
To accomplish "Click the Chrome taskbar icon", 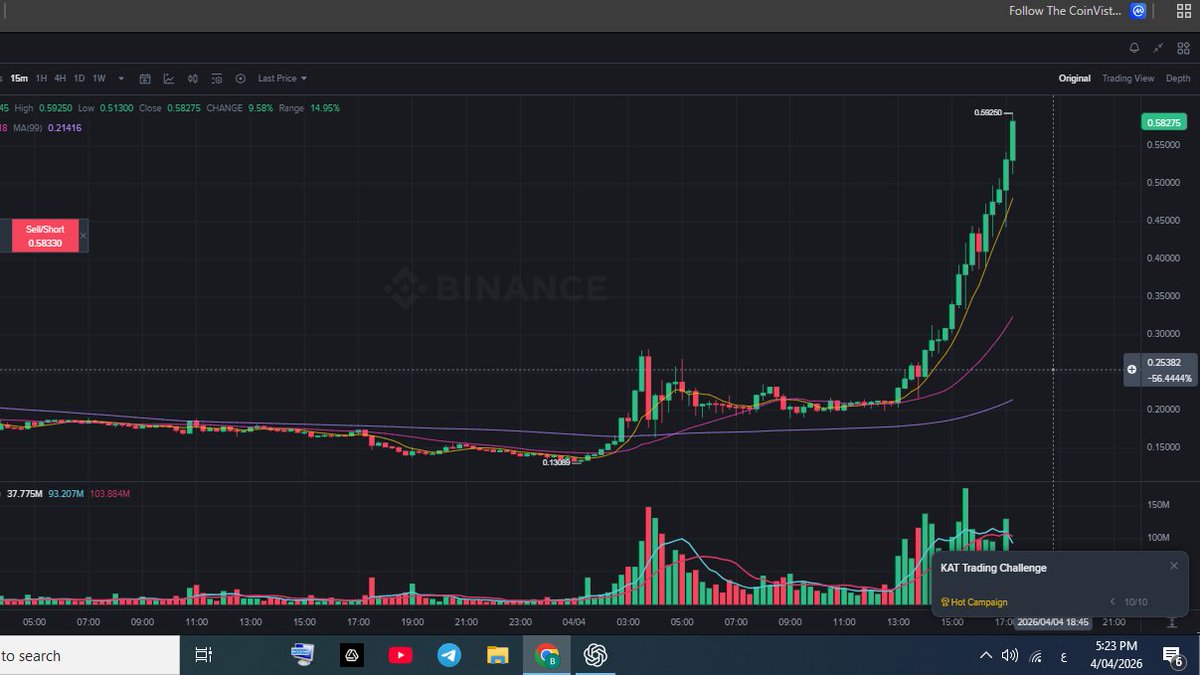I will pyautogui.click(x=547, y=655).
